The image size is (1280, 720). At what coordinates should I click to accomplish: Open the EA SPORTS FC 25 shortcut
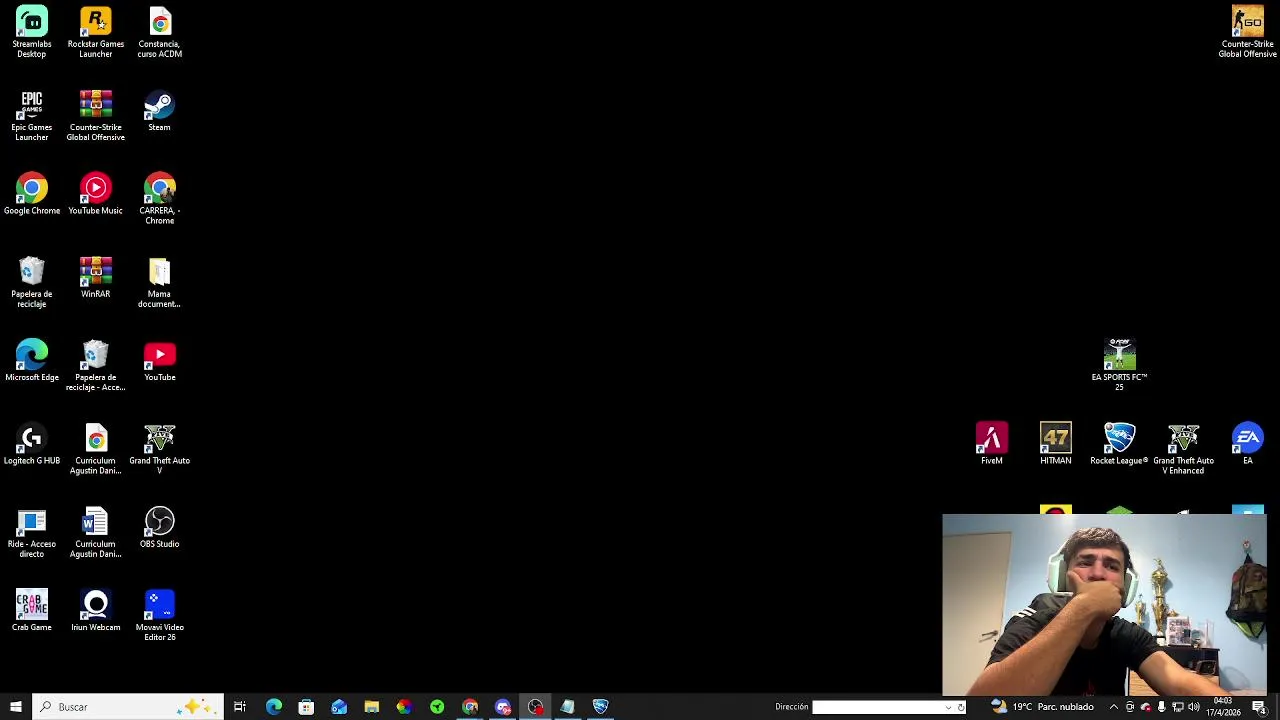(x=1119, y=365)
